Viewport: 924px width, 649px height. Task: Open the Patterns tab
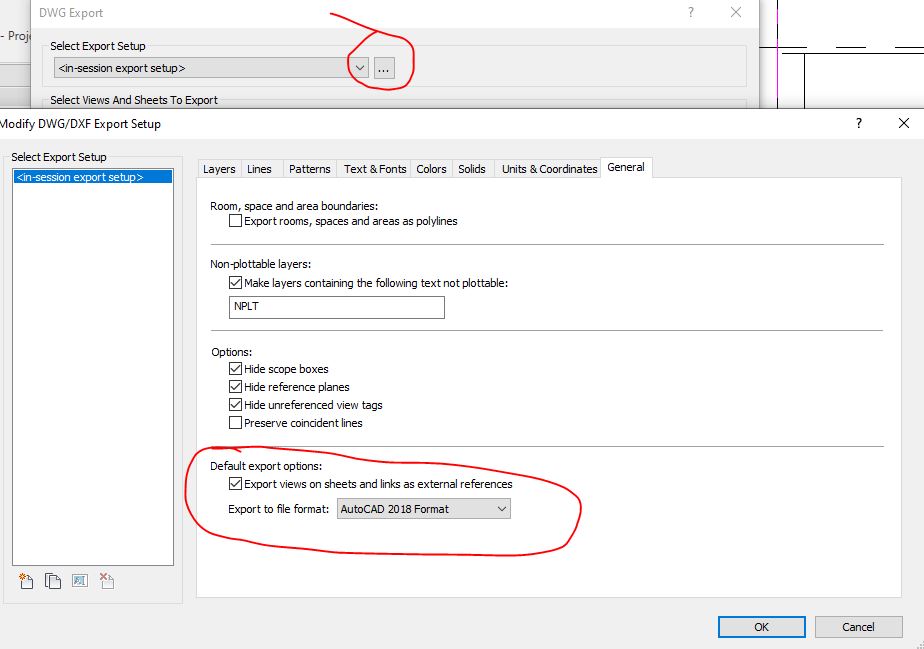tap(309, 169)
